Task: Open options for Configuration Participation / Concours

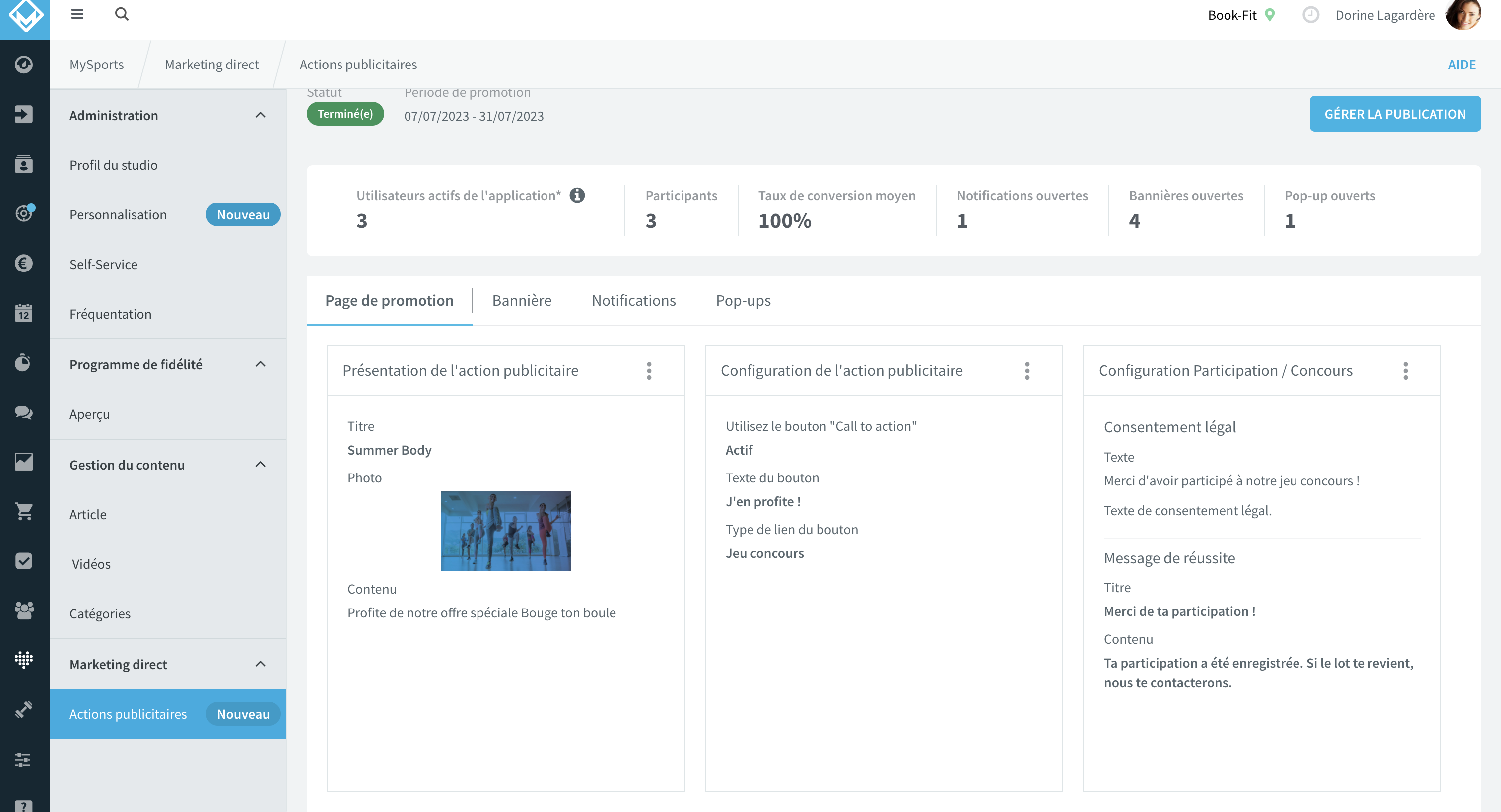Action: [1405, 370]
